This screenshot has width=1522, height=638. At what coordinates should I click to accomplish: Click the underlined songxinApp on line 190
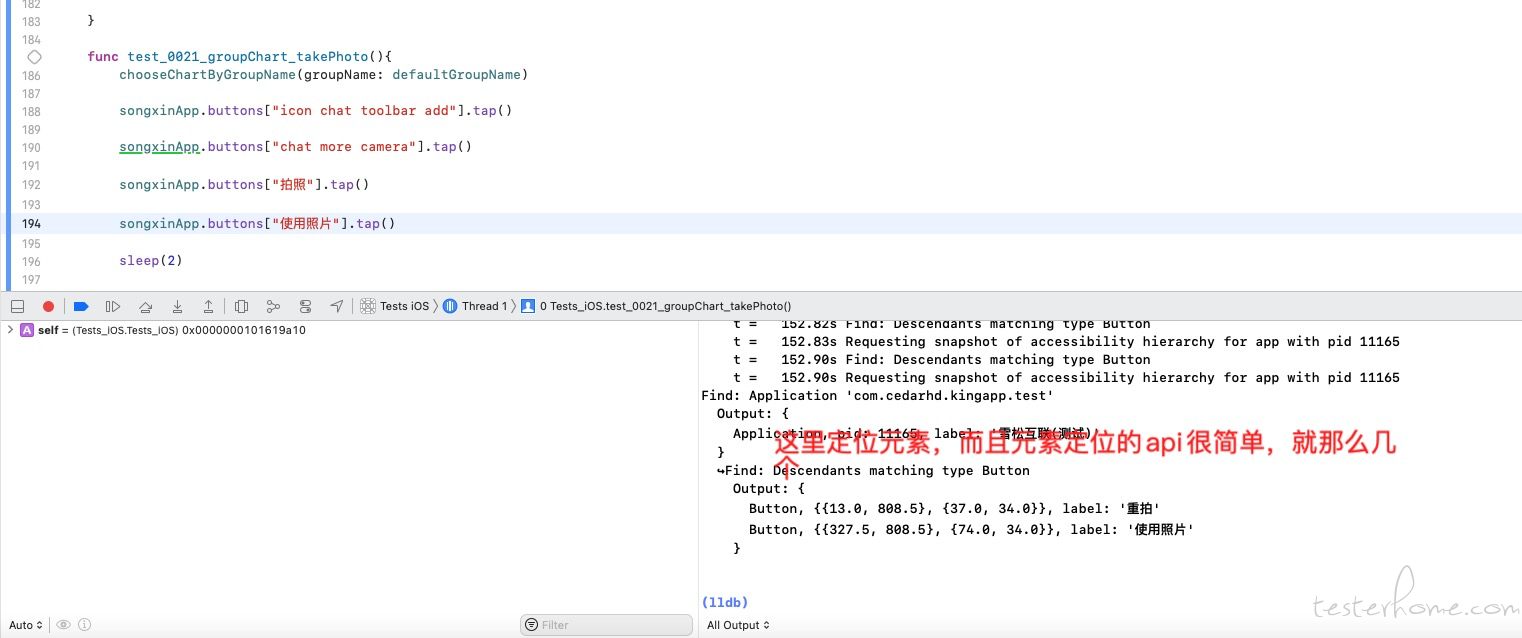click(159, 147)
